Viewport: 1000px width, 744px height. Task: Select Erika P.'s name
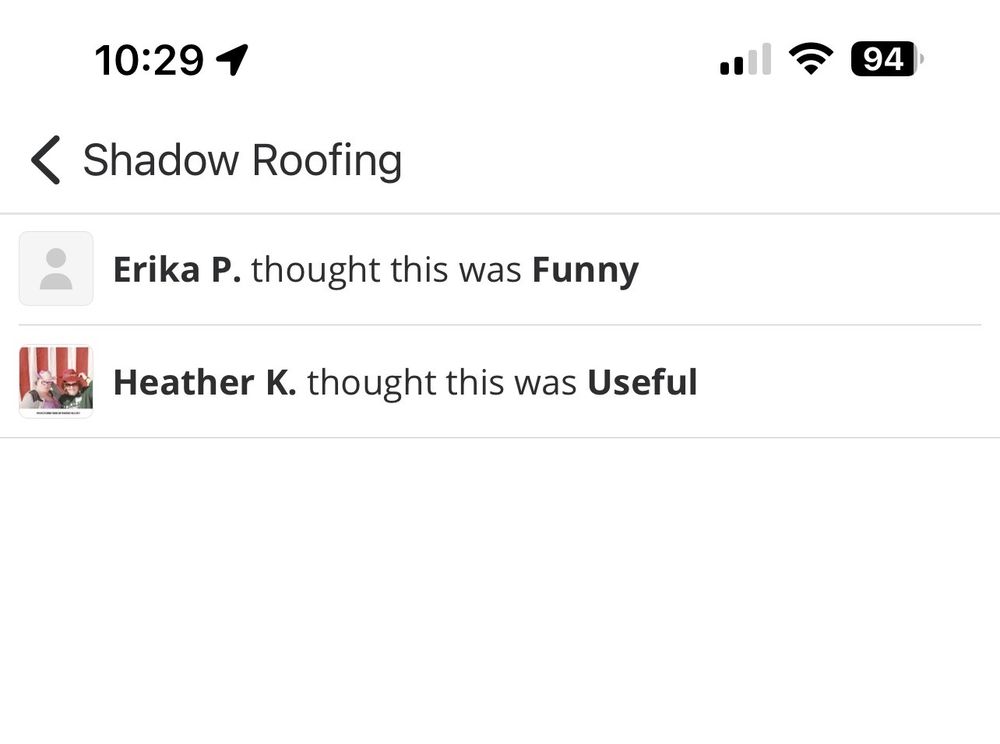click(178, 268)
